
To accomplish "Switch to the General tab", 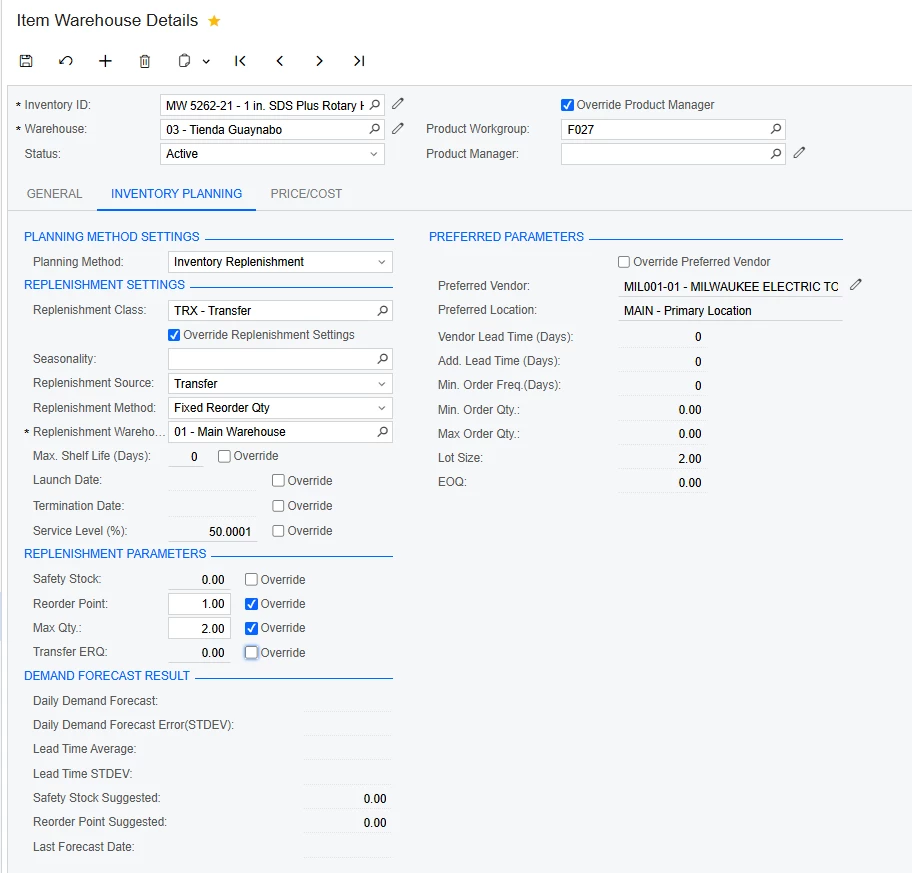I will [x=54, y=194].
